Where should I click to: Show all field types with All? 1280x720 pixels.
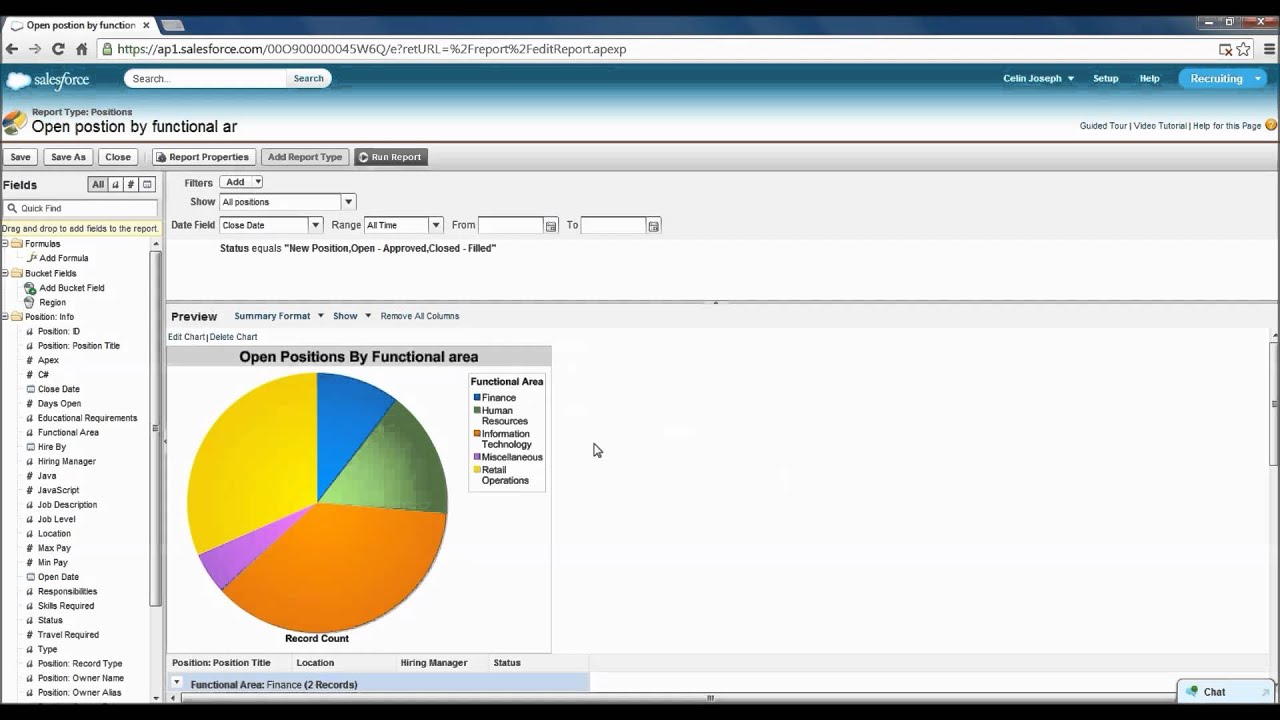coord(97,185)
